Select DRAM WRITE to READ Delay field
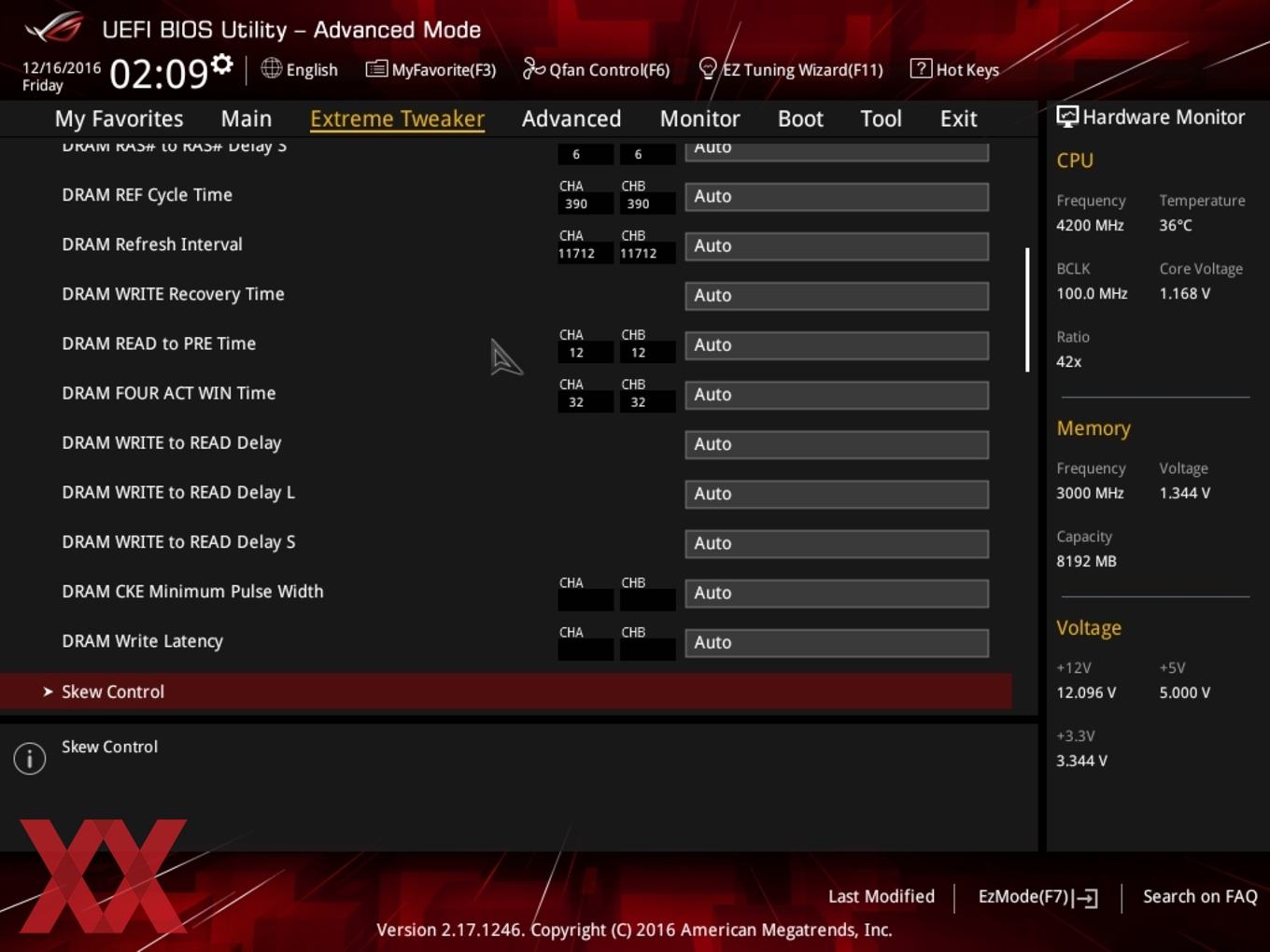The width and height of the screenshot is (1270, 952). pyautogui.click(x=837, y=443)
